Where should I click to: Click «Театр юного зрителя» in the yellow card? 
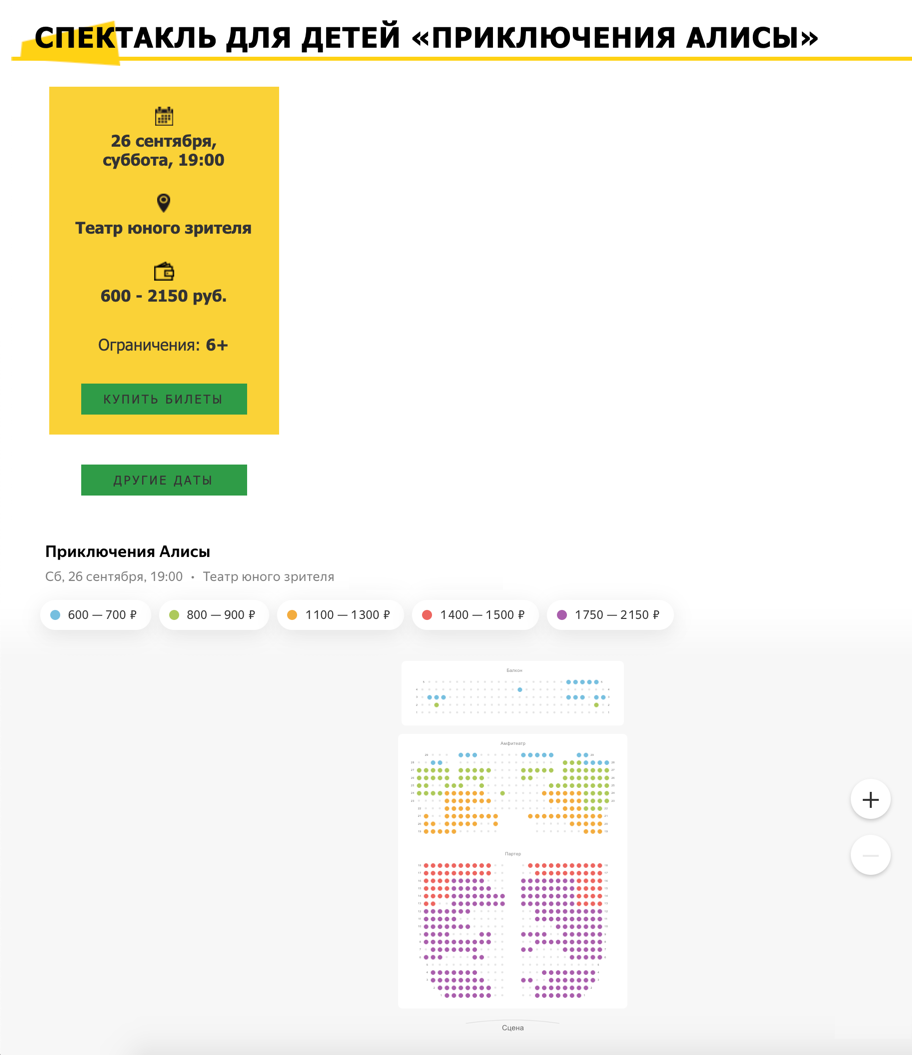[x=164, y=228]
